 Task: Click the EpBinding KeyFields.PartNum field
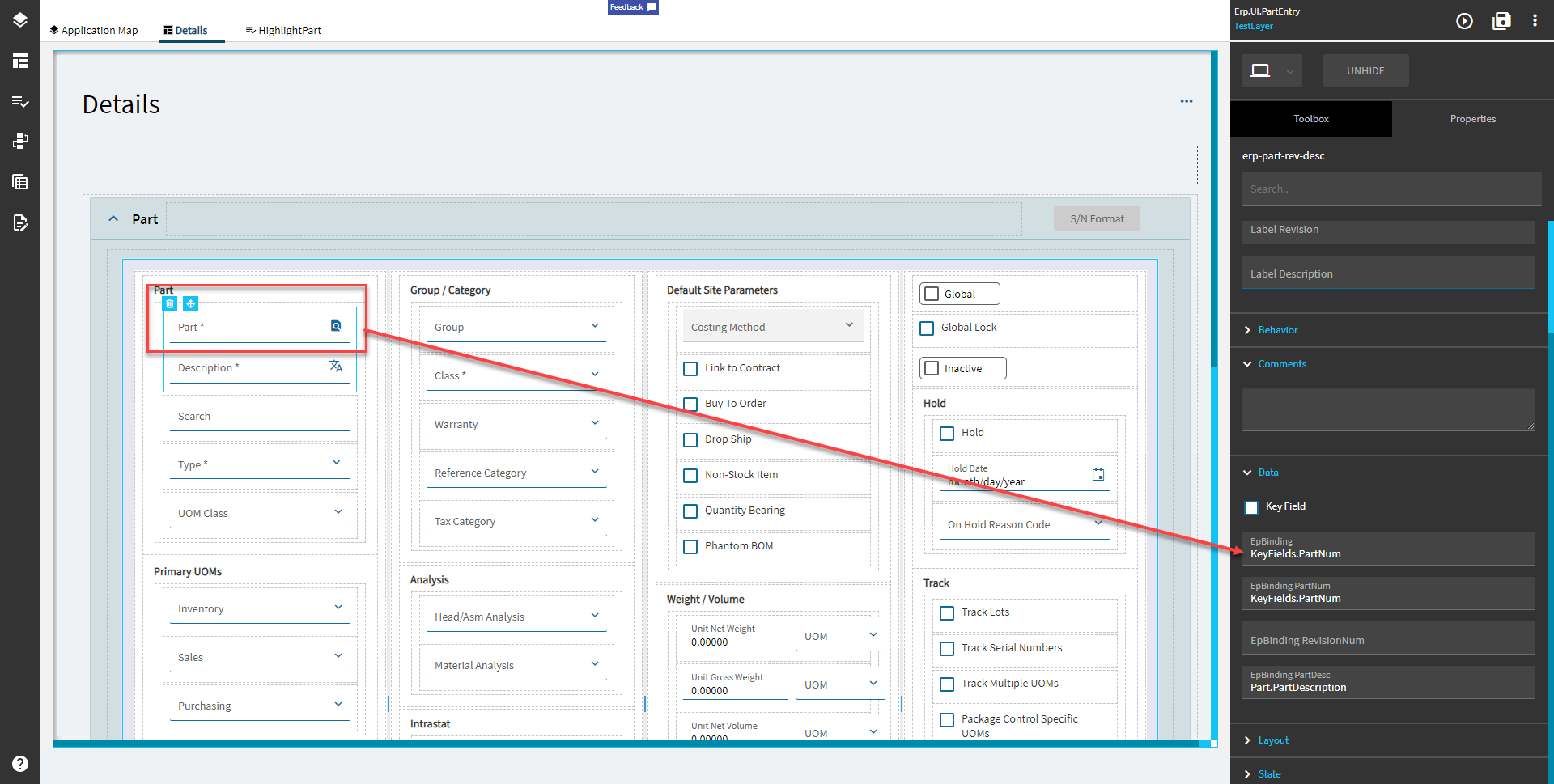[x=1389, y=549]
